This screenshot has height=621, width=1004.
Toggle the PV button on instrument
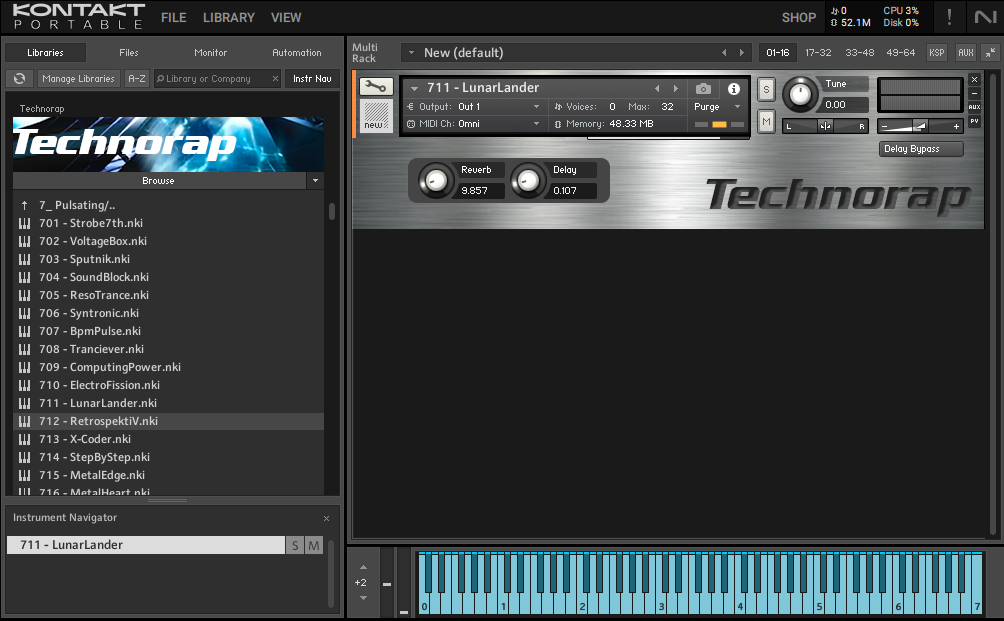(x=975, y=121)
